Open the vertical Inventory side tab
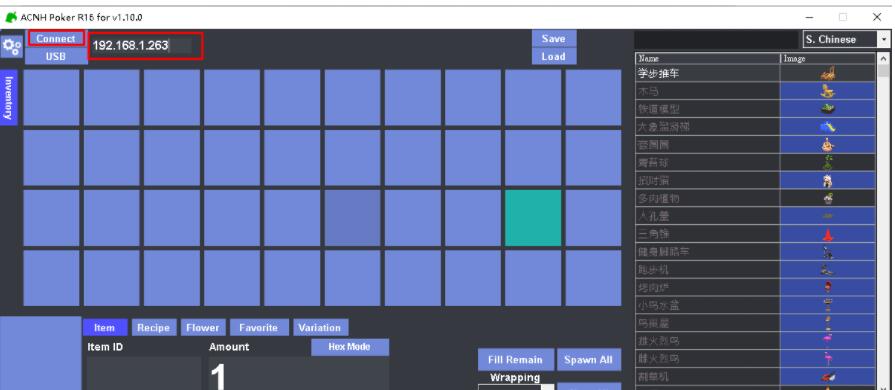 tap(9, 98)
